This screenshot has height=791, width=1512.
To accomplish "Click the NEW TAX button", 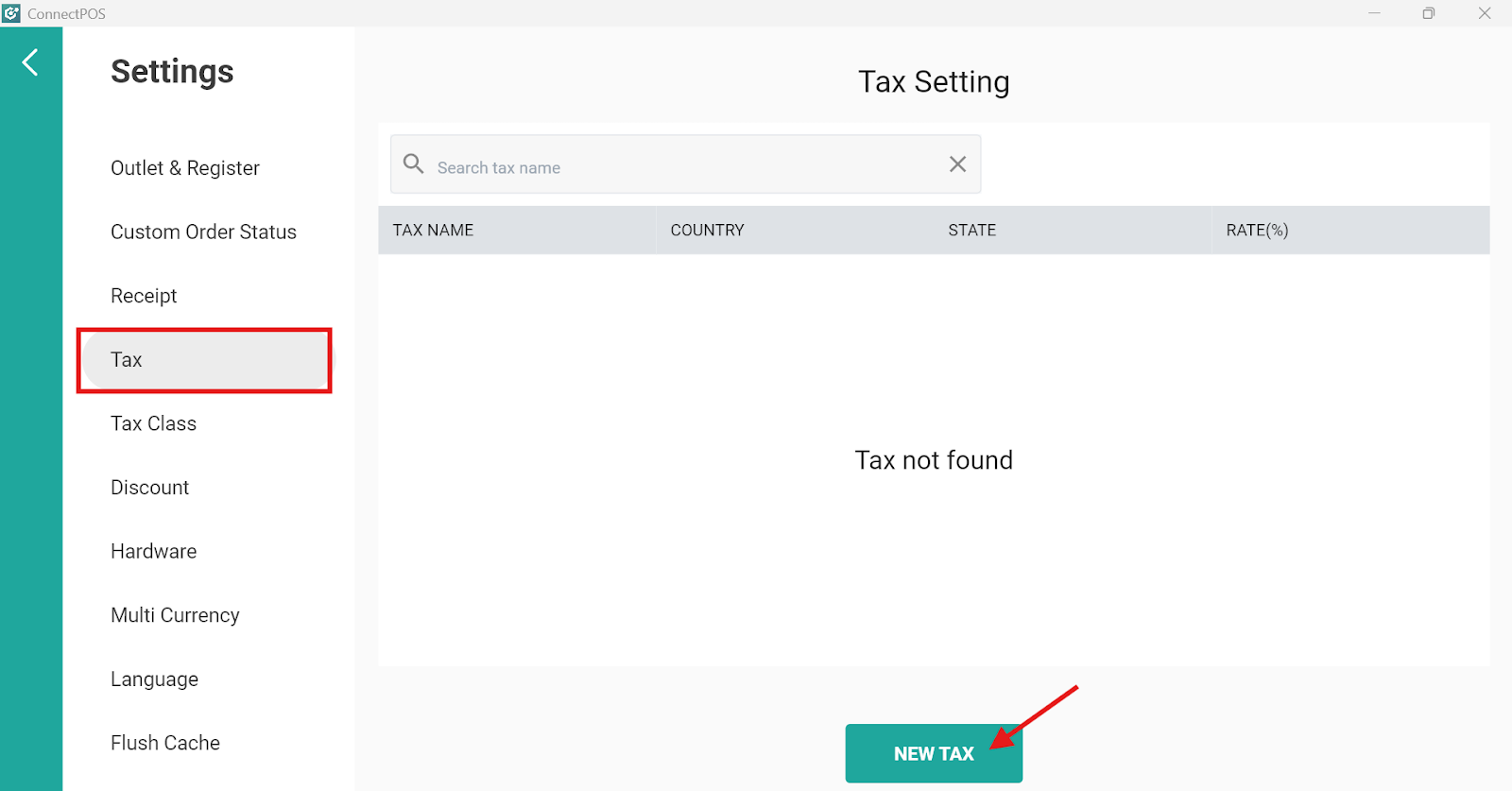I will [934, 753].
